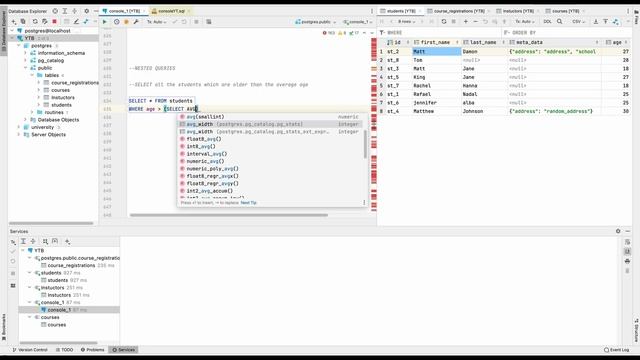Viewport: 640px width, 360px height.
Task: Open the Version Control tool window
Action: 30,350
